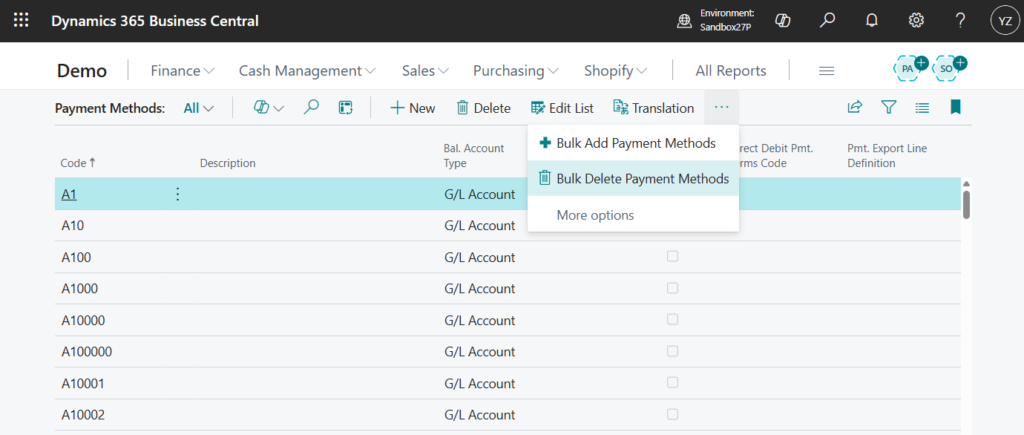Tick the checkbox in the A10001 row
Image resolution: width=1024 pixels, height=435 pixels.
click(x=672, y=383)
